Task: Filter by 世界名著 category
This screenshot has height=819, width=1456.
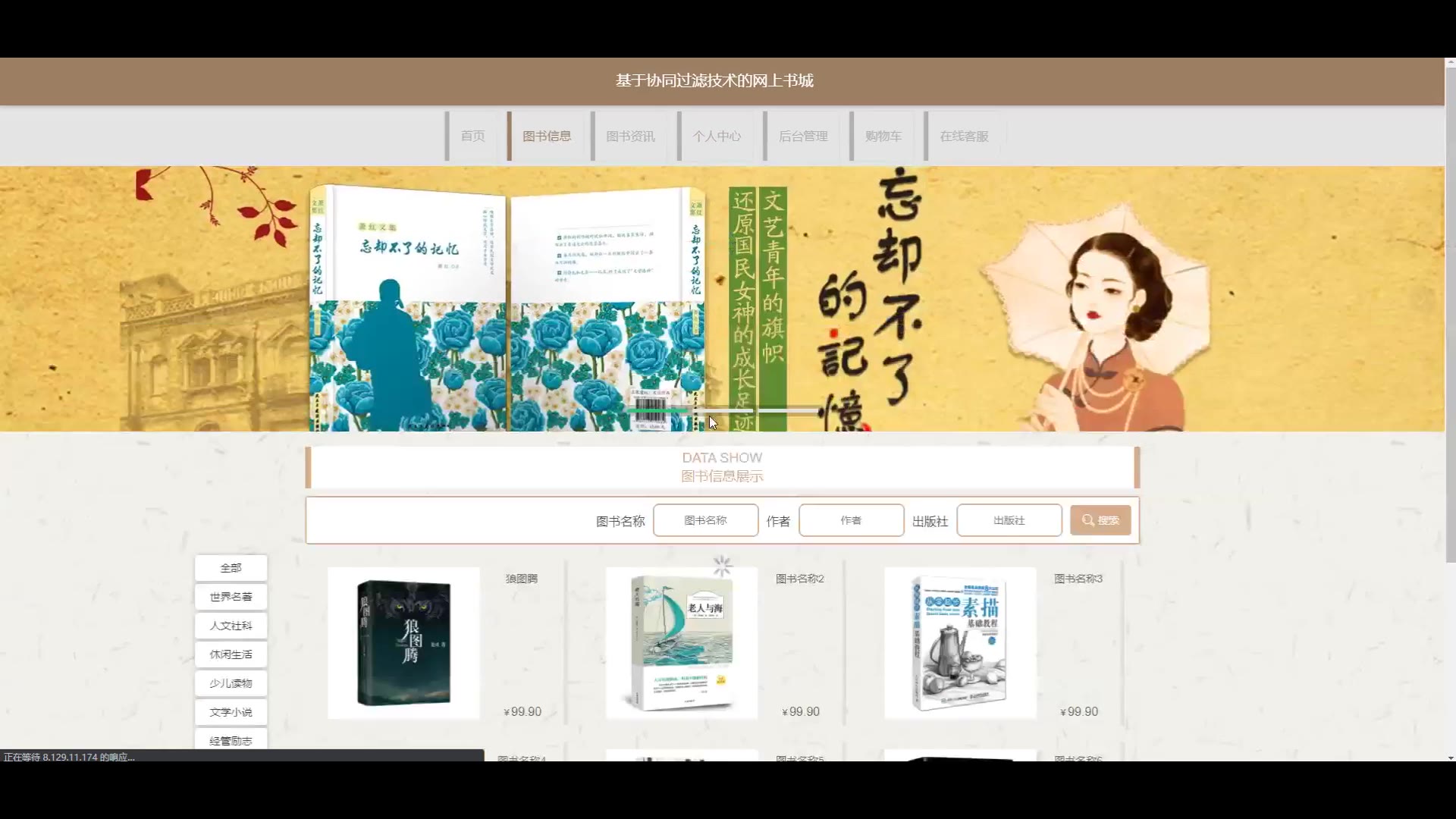Action: pyautogui.click(x=231, y=597)
